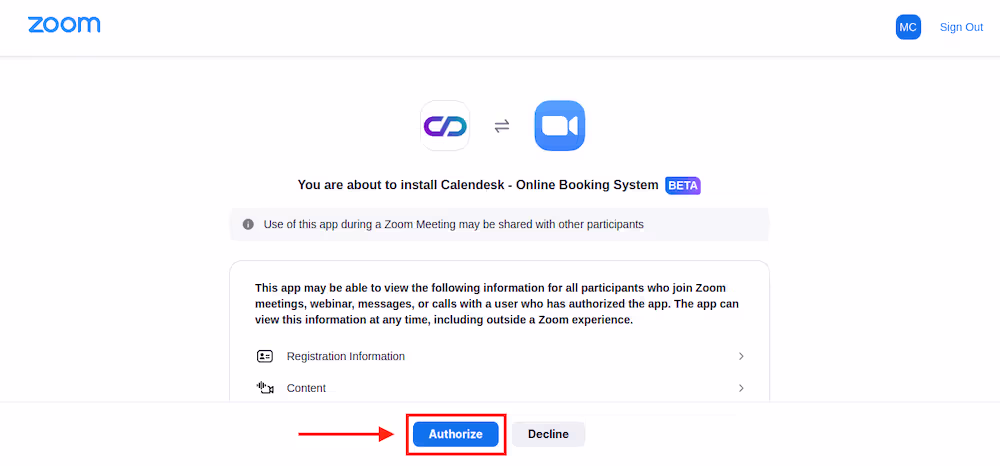This screenshot has height=466, width=1000.
Task: Open the MC profile avatar
Action: [x=908, y=27]
